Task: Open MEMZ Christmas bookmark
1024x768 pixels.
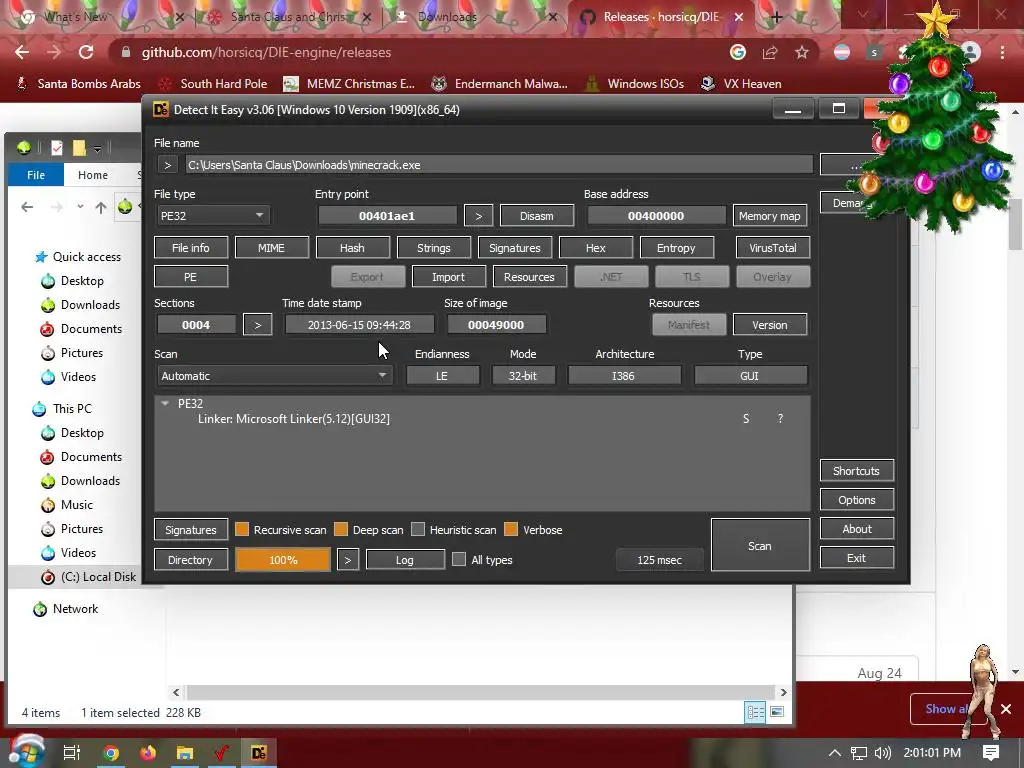Action: pos(349,84)
